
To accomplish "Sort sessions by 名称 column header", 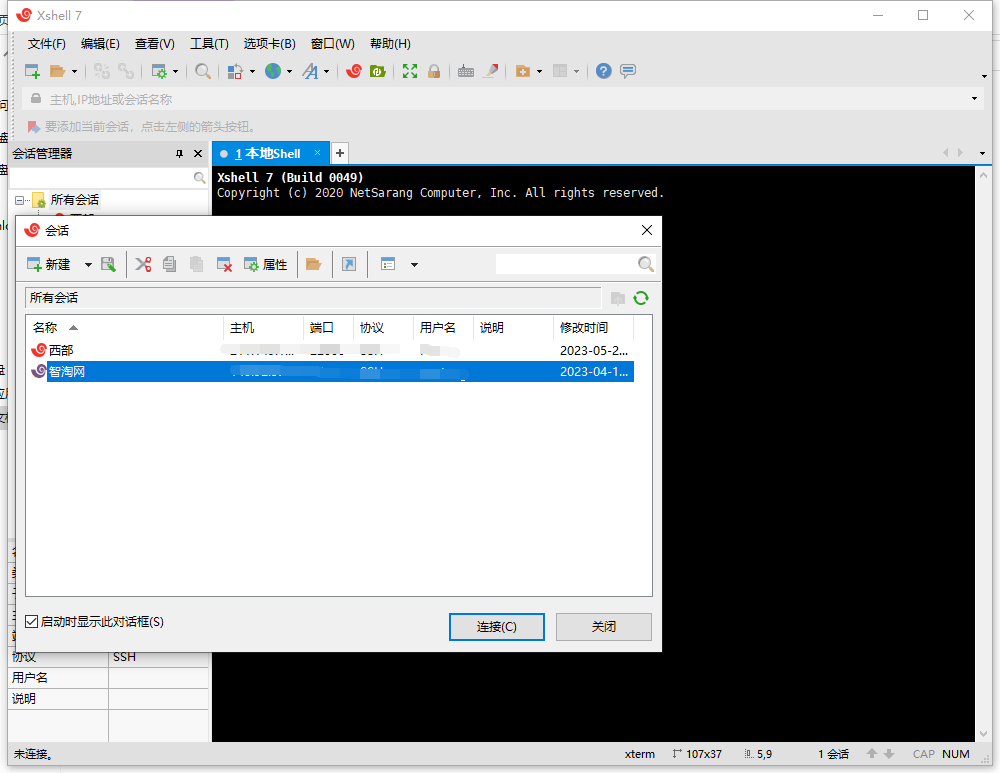I will 125,327.
